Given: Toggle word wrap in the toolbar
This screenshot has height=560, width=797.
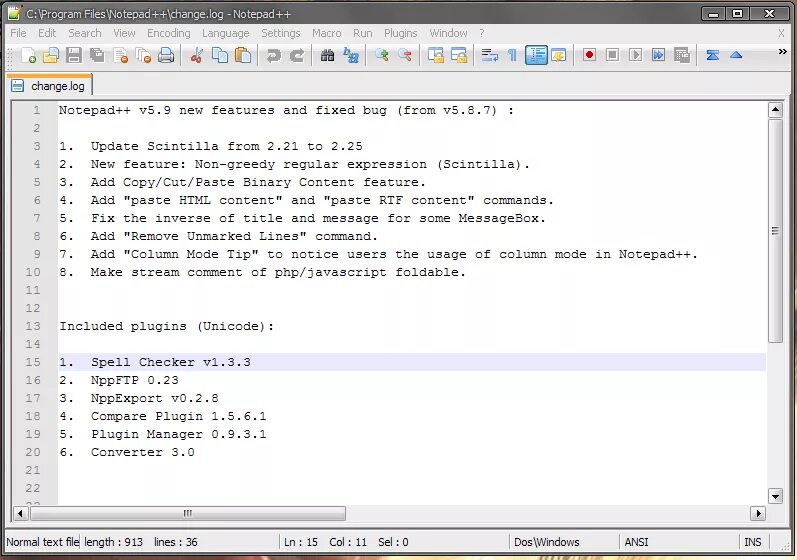Looking at the screenshot, I should pyautogui.click(x=489, y=55).
